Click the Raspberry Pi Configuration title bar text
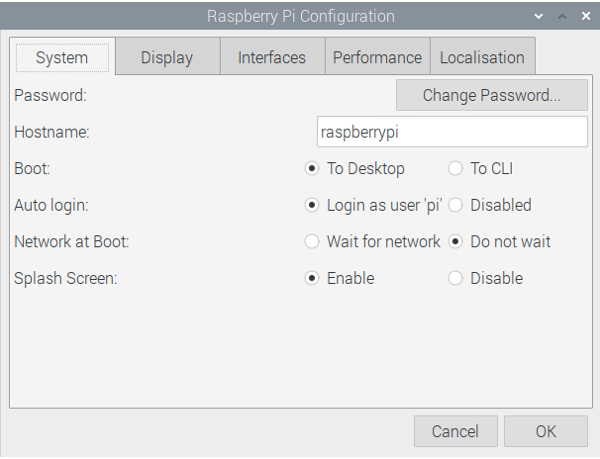 point(301,16)
